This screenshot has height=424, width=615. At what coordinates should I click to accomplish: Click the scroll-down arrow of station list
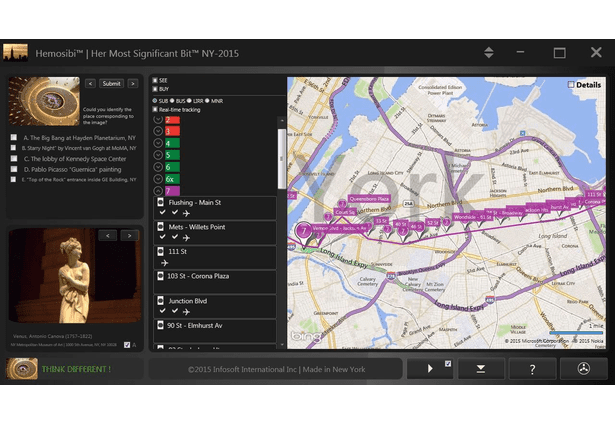pos(281,345)
